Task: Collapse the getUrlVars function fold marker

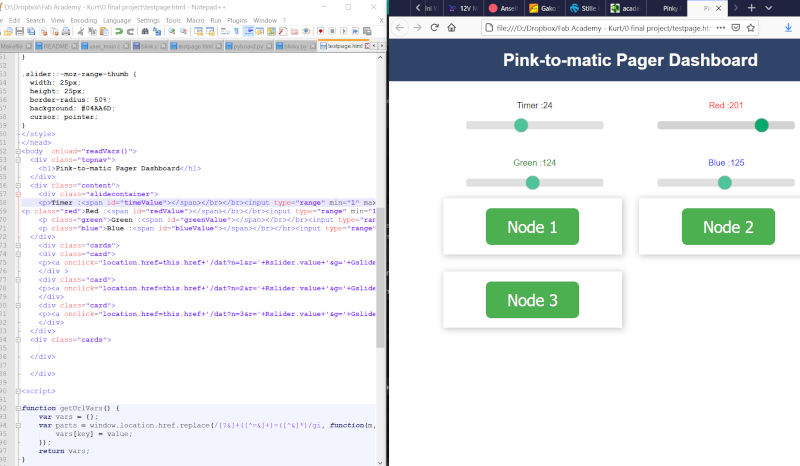Action: point(18,408)
